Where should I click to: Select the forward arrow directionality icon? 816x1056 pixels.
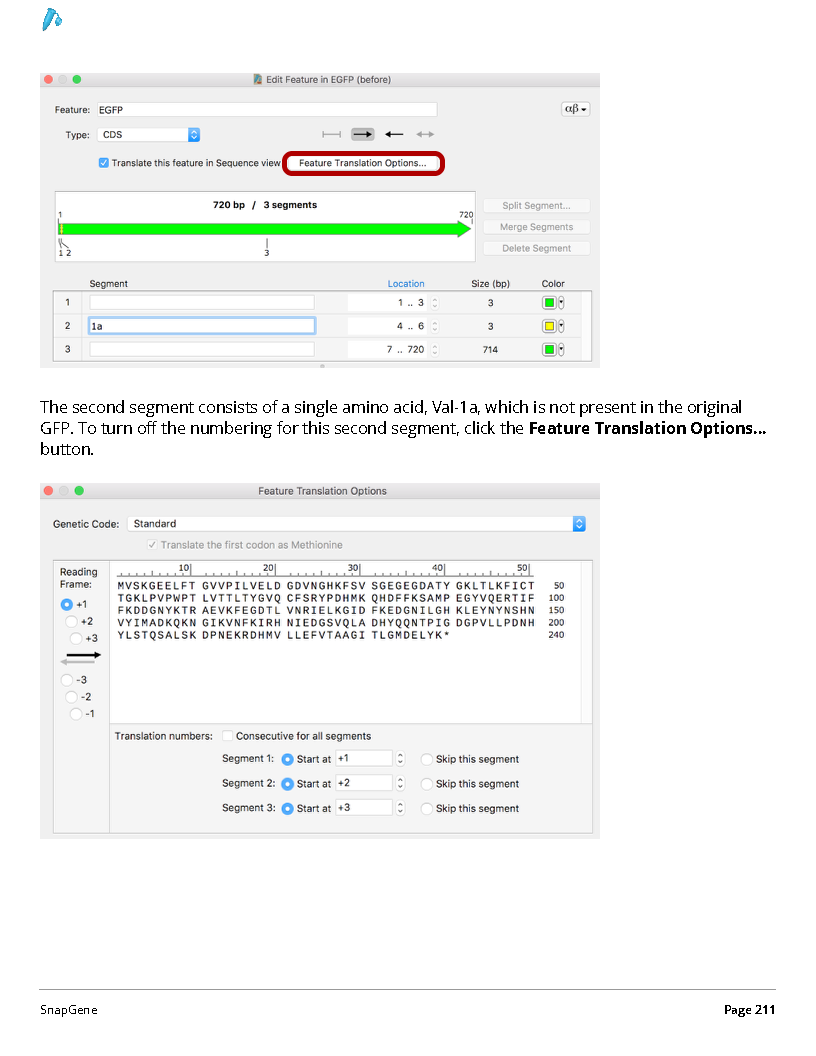tap(362, 135)
